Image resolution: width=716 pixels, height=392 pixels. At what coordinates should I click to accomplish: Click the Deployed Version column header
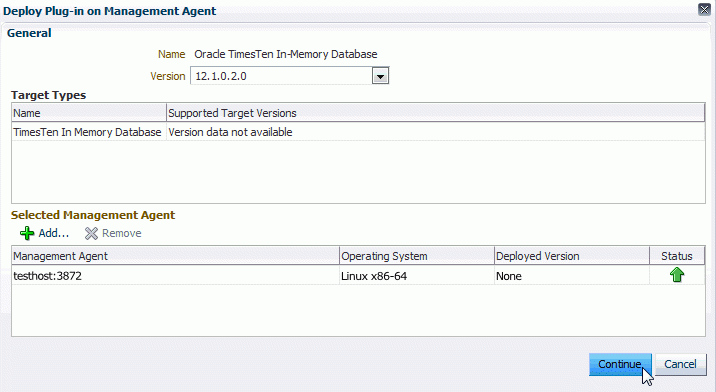click(572, 256)
